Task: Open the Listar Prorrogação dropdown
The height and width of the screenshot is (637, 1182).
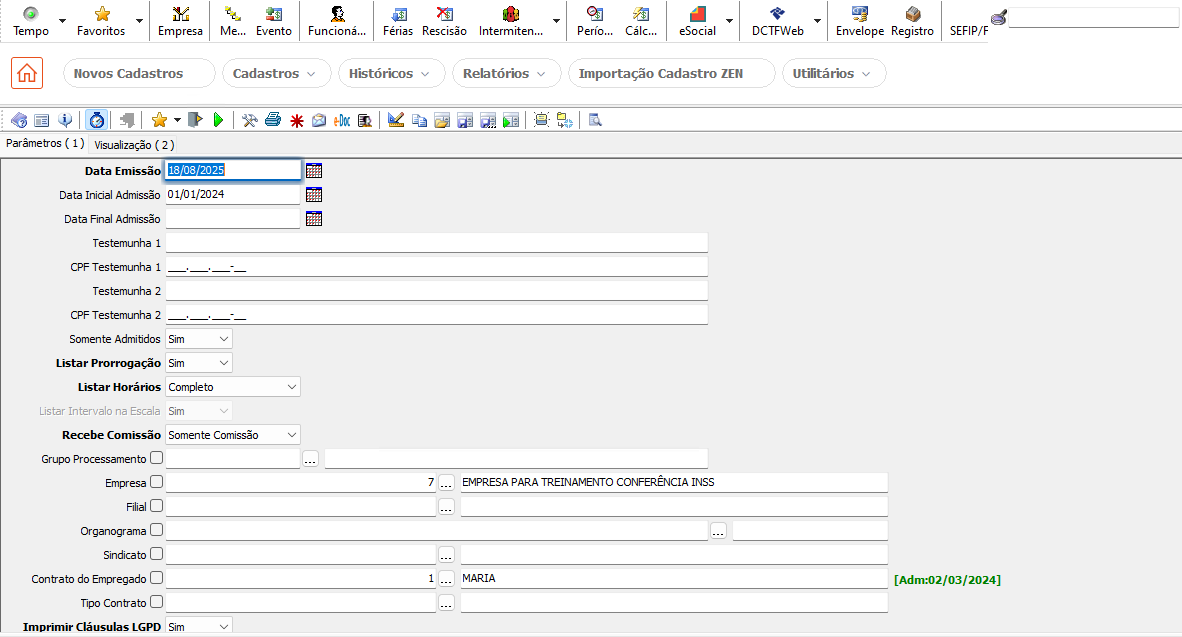Action: [x=199, y=363]
